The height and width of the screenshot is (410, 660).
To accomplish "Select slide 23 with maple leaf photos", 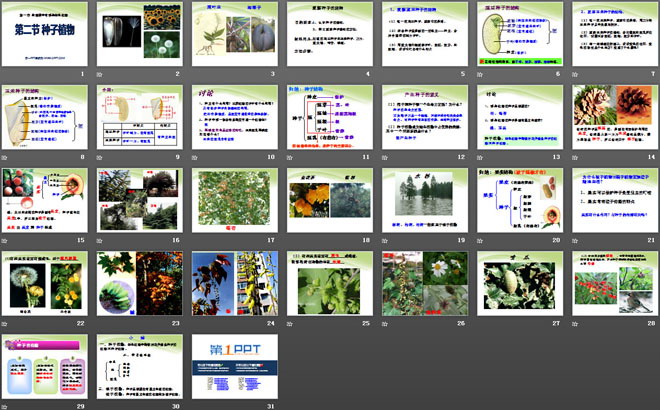I will (x=141, y=284).
